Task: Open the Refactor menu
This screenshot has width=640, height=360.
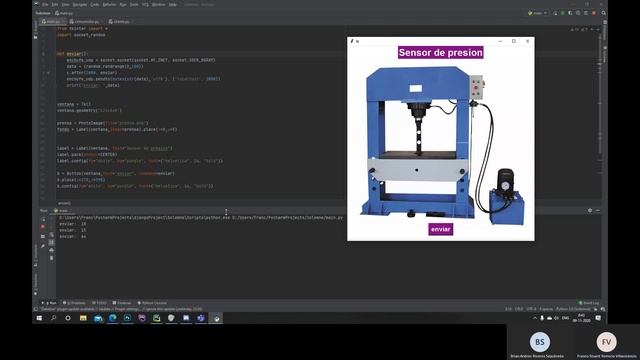Action: 109,4
